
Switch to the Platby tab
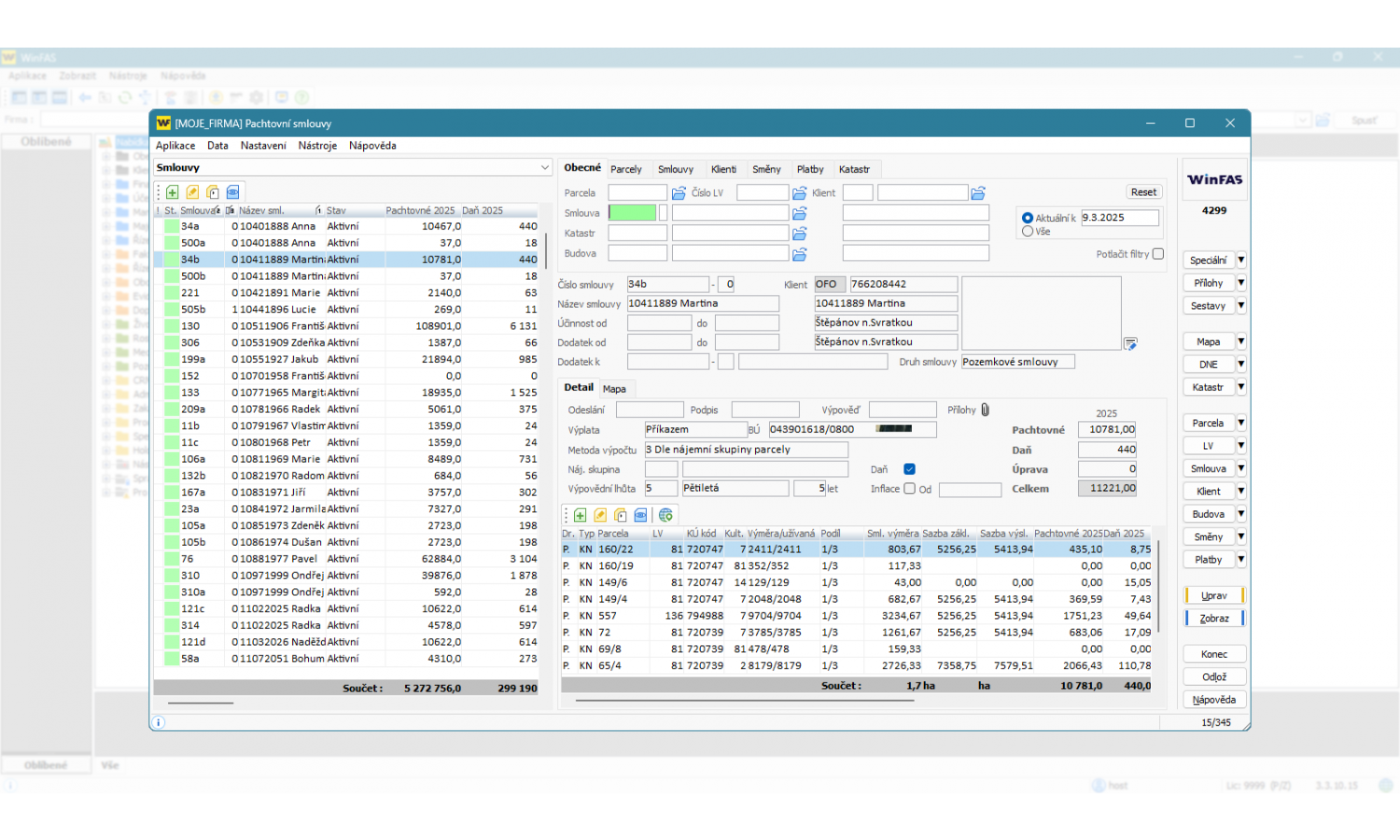tap(809, 170)
